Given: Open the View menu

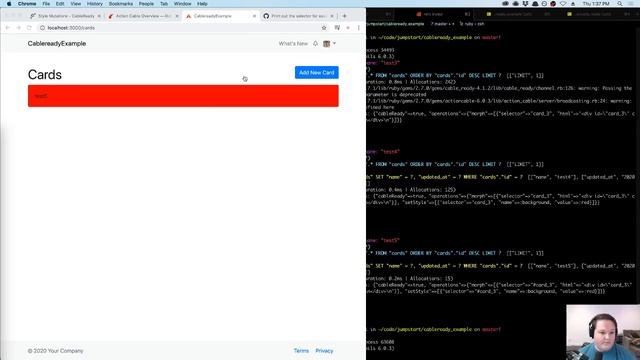Looking at the screenshot, I should pyautogui.click(x=76, y=4).
